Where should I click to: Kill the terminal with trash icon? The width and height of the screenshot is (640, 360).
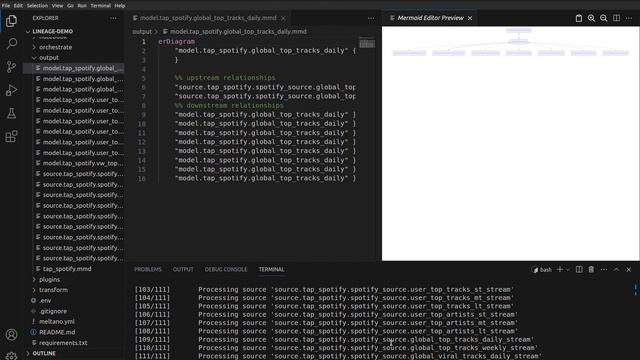point(591,269)
